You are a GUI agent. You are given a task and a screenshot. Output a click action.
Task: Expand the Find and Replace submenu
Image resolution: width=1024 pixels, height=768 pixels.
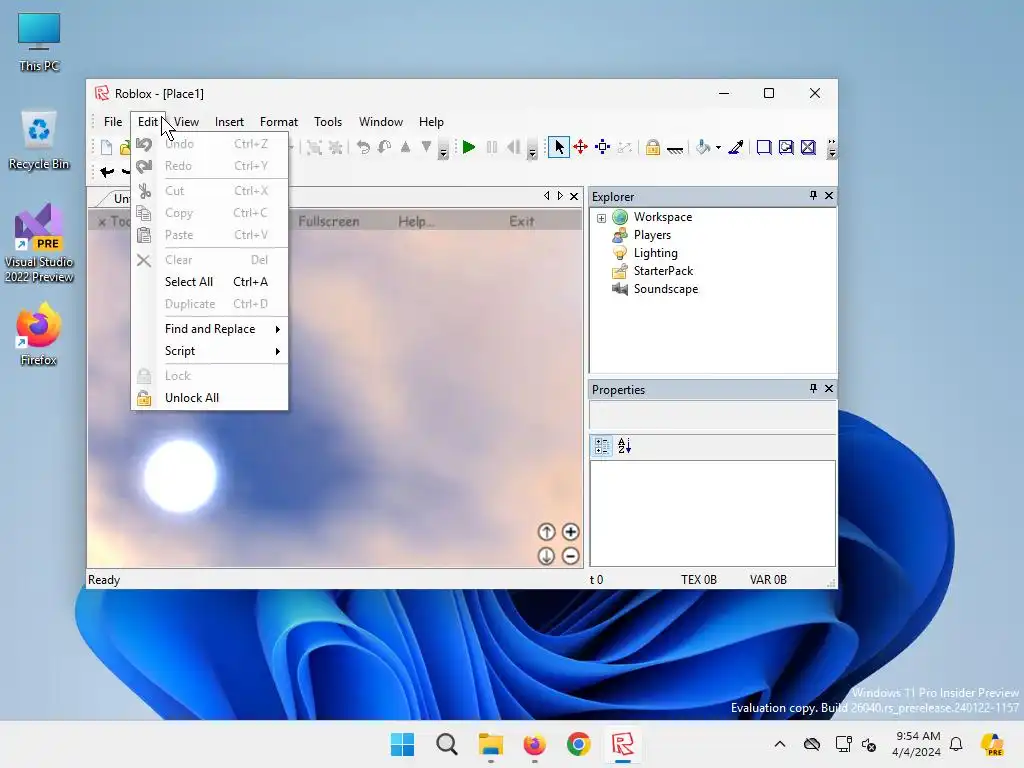pyautogui.click(x=210, y=329)
